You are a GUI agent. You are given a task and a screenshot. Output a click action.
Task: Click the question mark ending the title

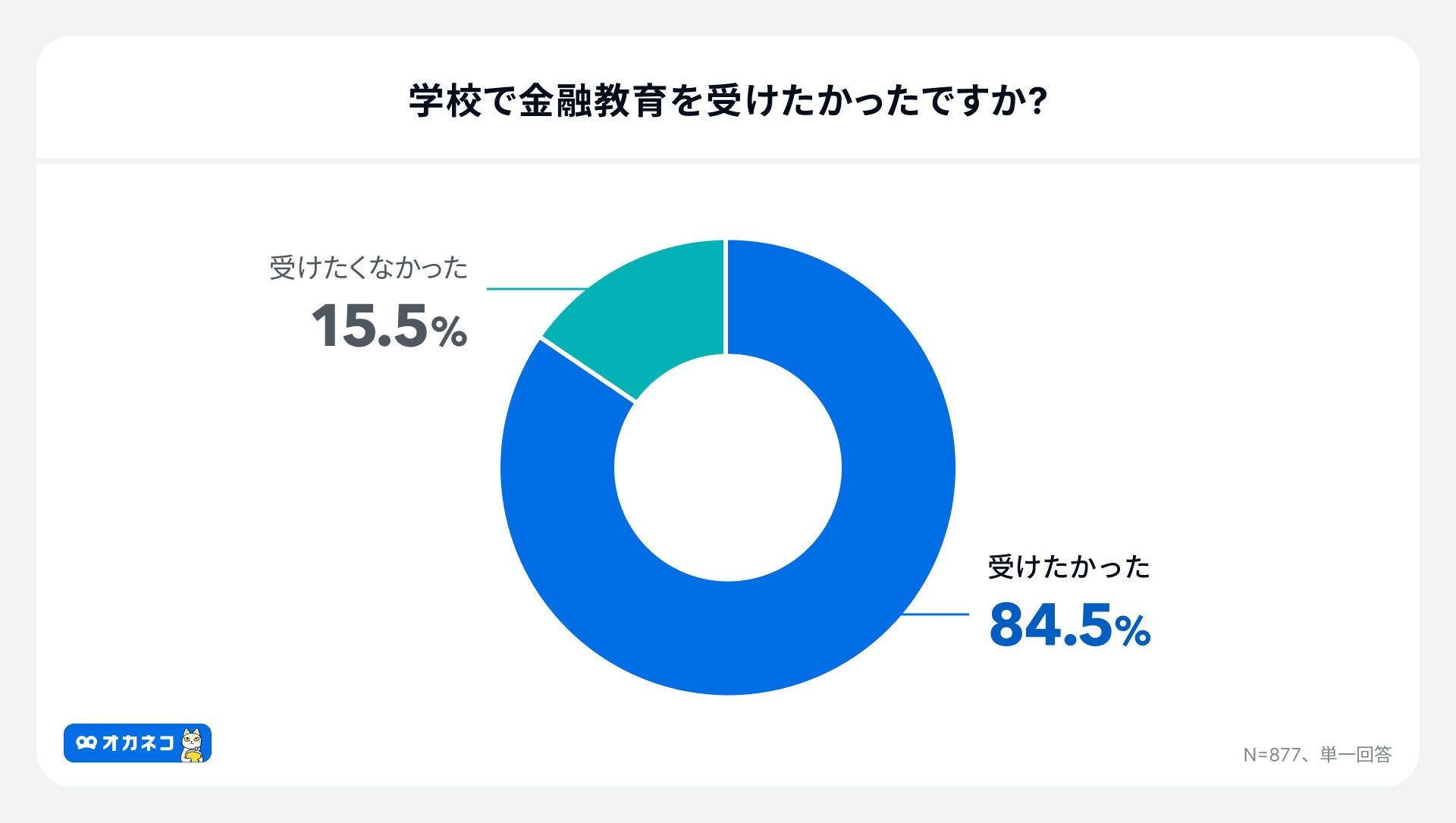[1039, 101]
